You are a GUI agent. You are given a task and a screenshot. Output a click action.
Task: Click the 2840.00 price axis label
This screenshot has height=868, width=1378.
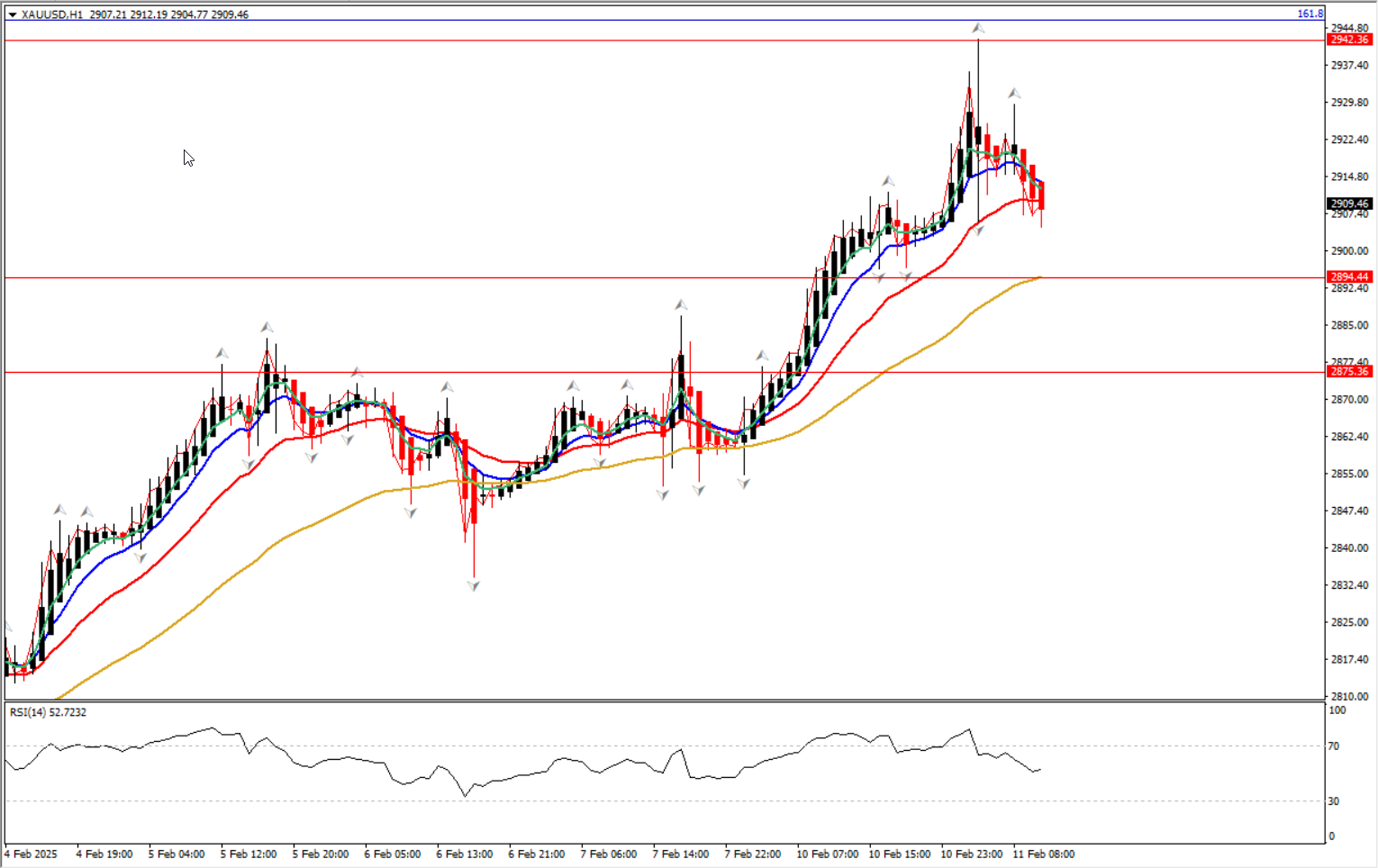(x=1349, y=547)
